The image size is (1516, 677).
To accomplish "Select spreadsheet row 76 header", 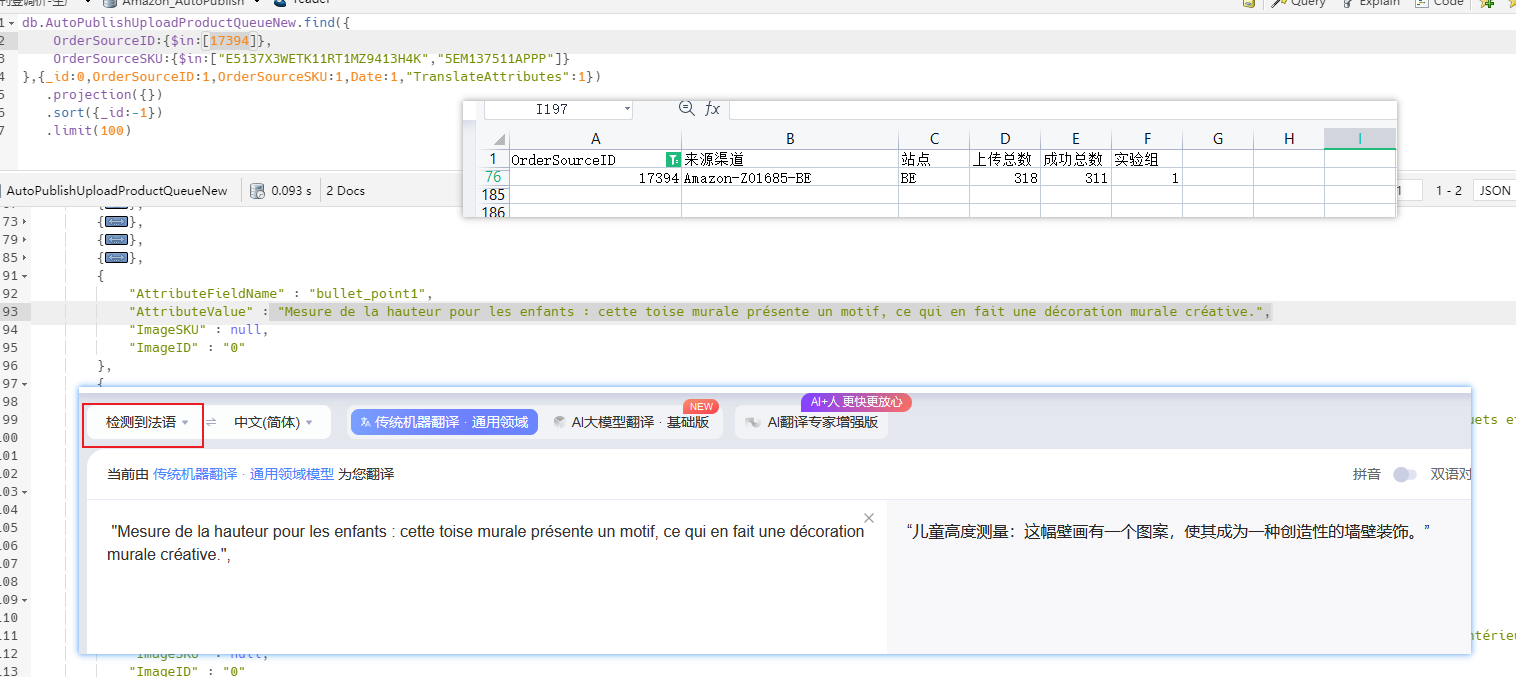I will pyautogui.click(x=493, y=177).
